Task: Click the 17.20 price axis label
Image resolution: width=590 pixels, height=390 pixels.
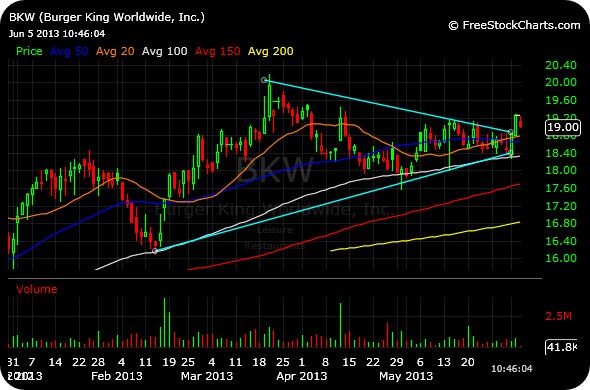Action: pos(561,206)
